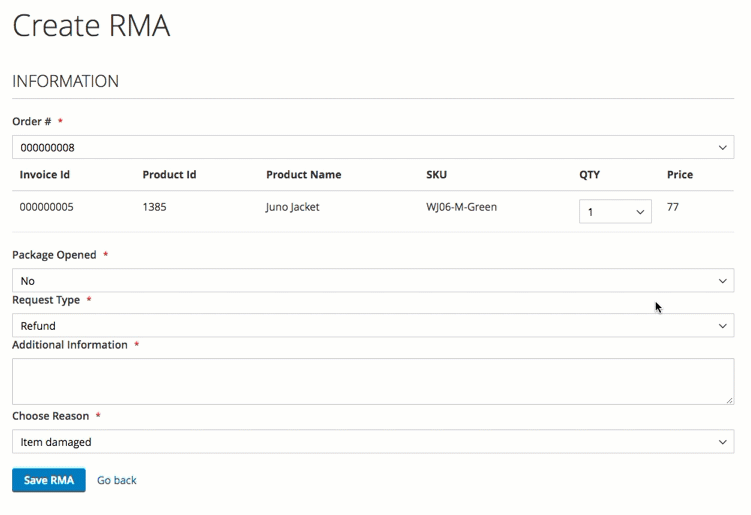Click the Choose Reason field label
The width and height of the screenshot is (751, 515).
click(50, 416)
